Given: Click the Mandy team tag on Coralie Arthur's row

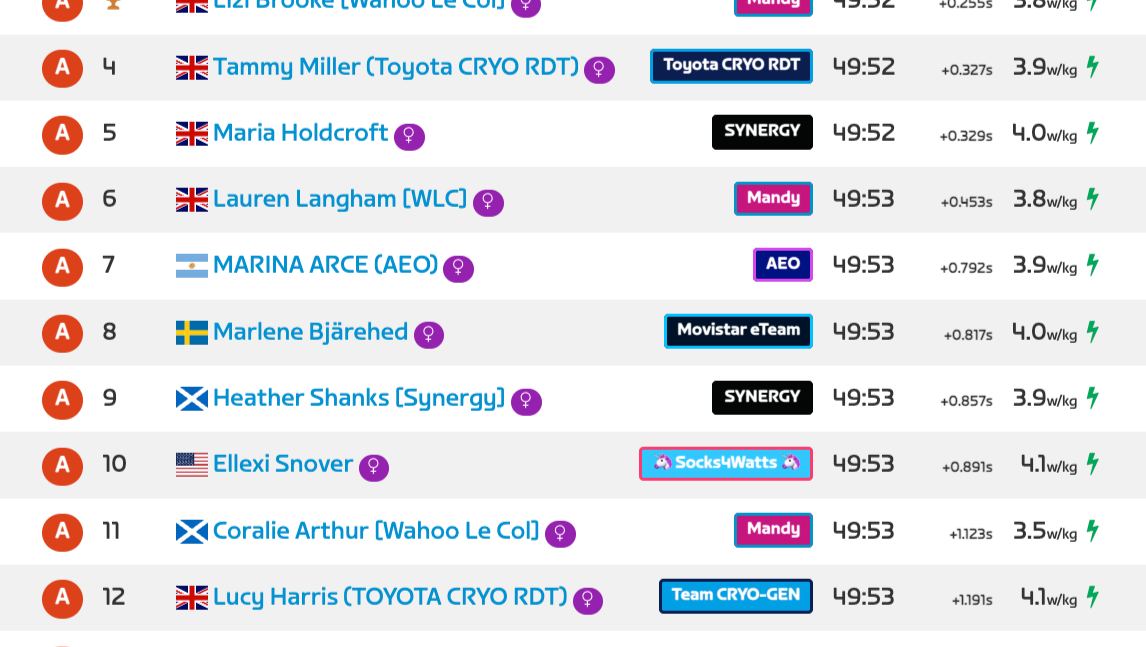Looking at the screenshot, I should coord(773,529).
